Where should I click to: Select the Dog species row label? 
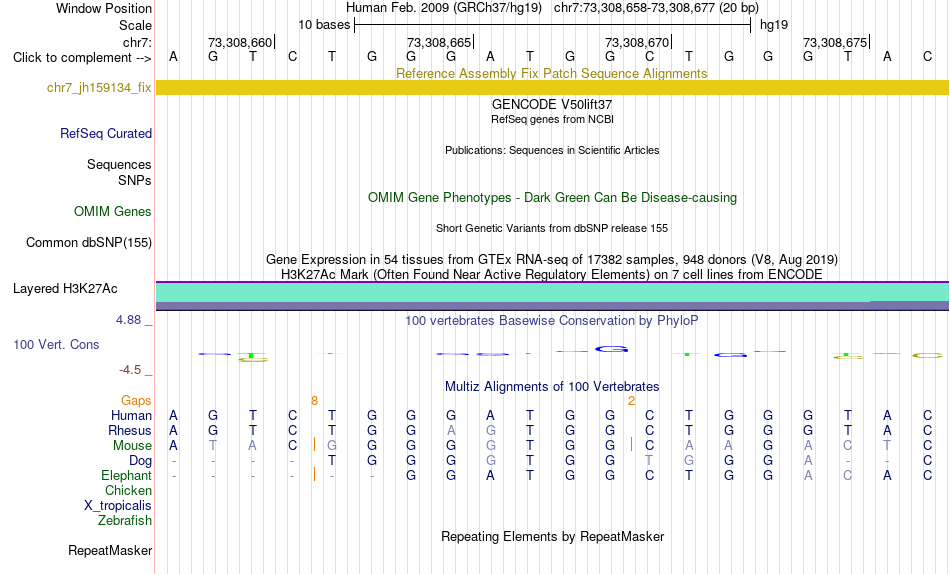pyautogui.click(x=140, y=461)
